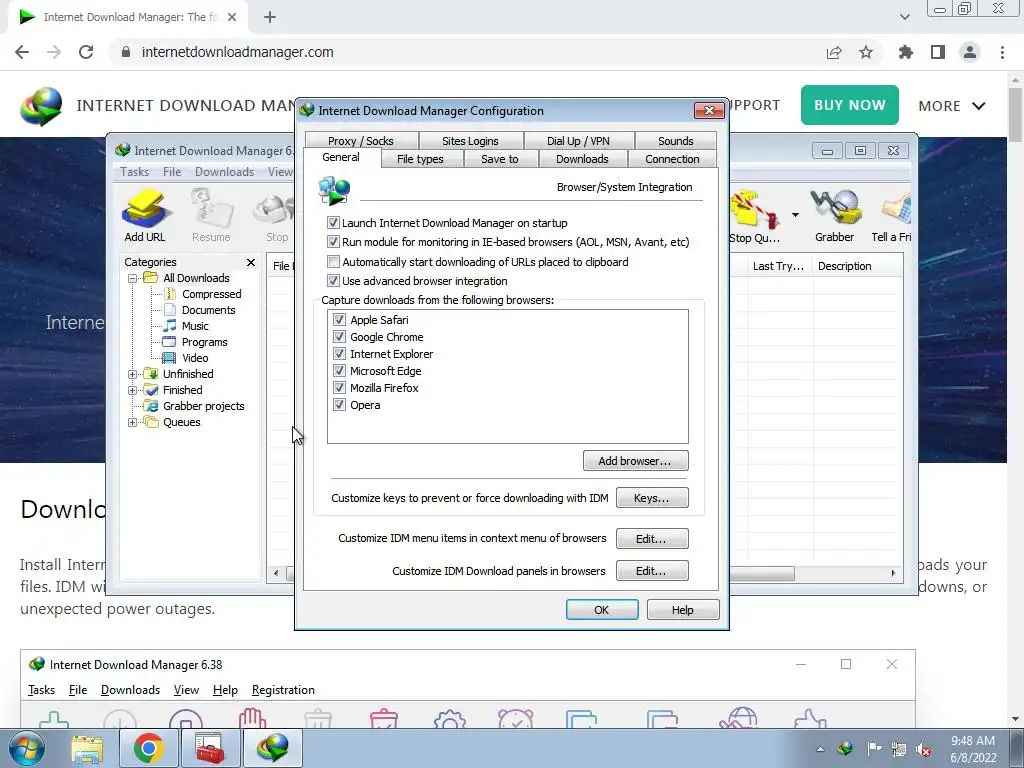Open the Chrome profile avatar icon
1024x768 pixels.
click(x=970, y=52)
